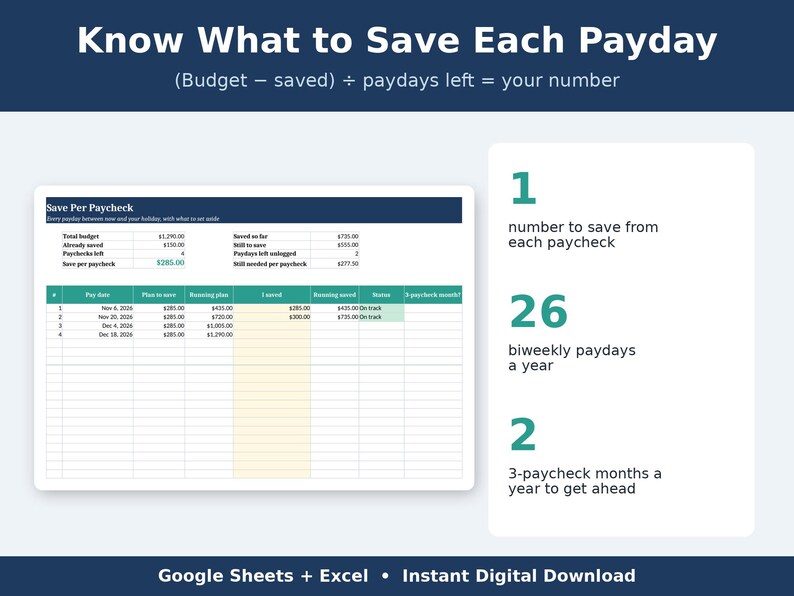794x596 pixels.
Task: Select the $435.00 running plan cell for Nov 6
Action: pos(209,308)
